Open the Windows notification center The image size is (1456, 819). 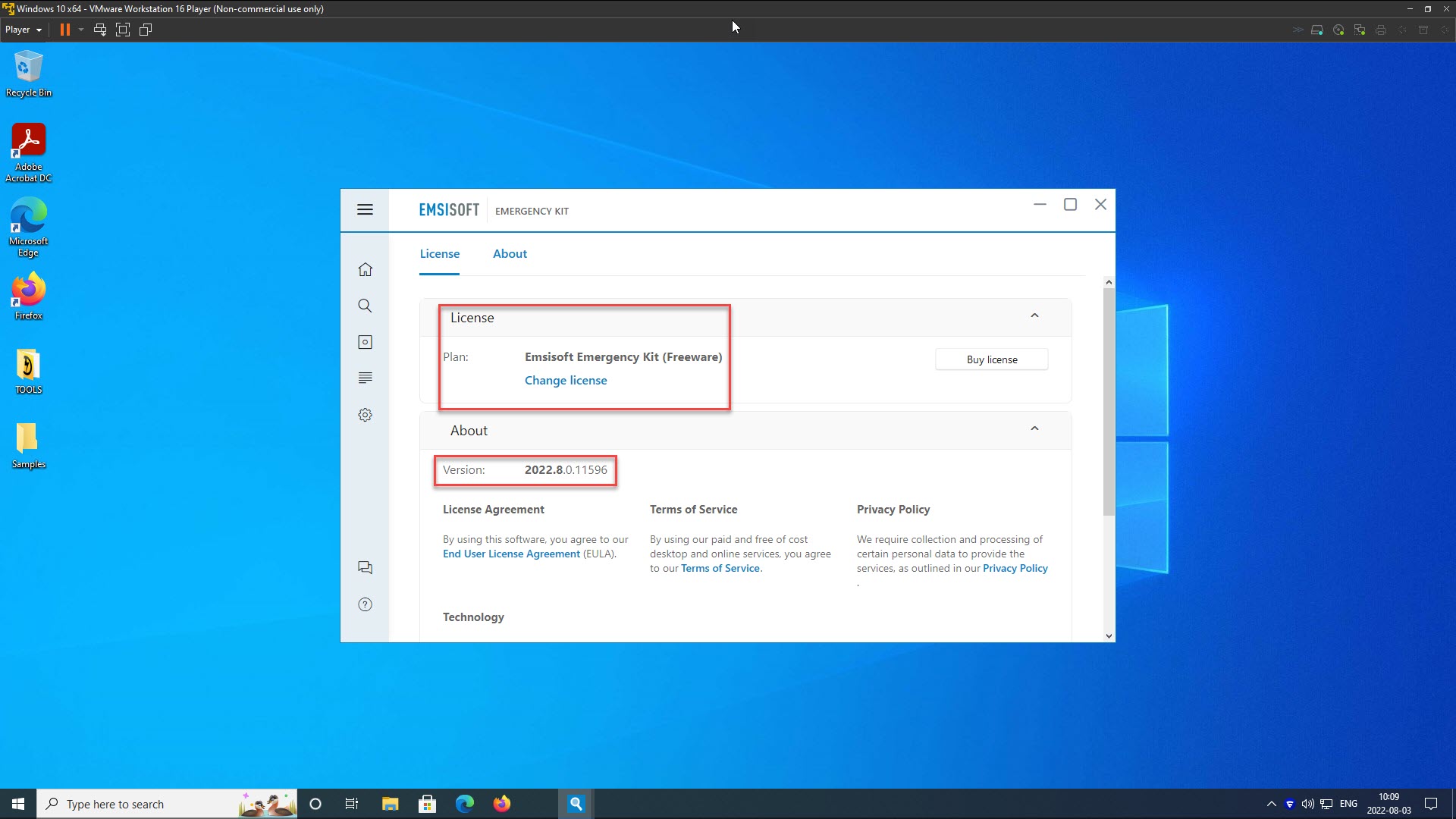(1431, 804)
